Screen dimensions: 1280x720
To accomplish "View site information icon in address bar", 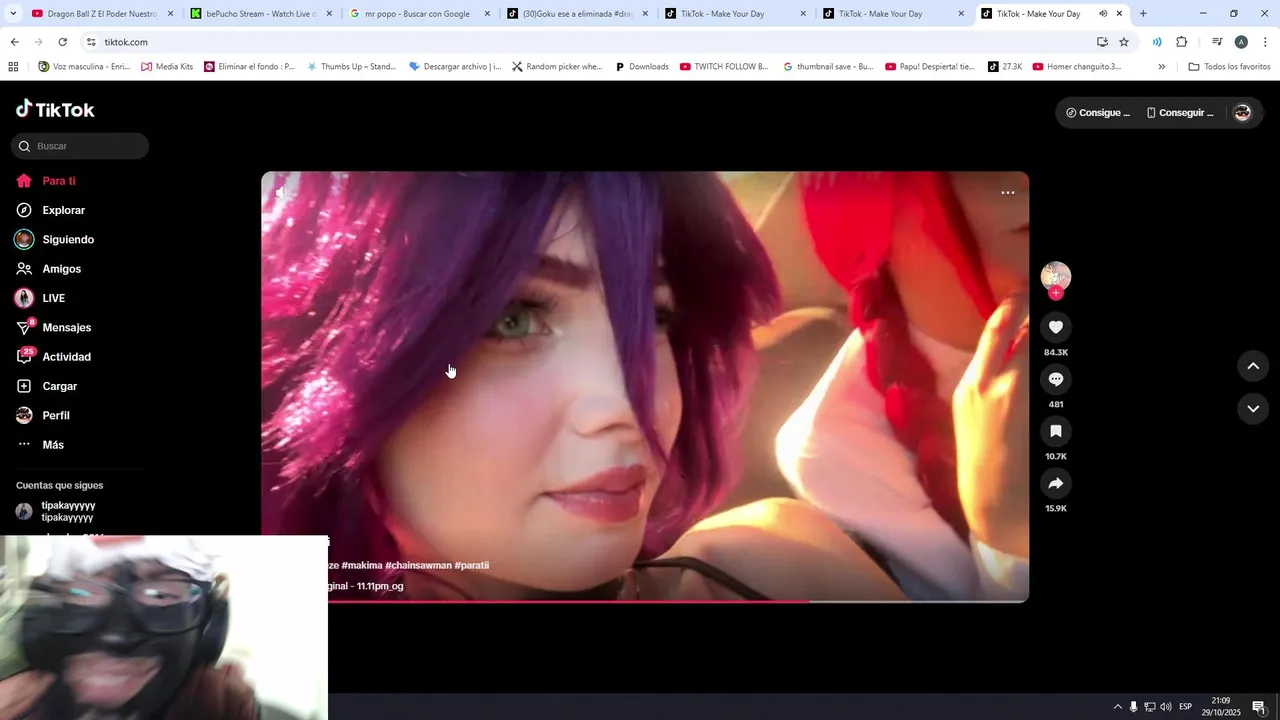I will click(91, 42).
